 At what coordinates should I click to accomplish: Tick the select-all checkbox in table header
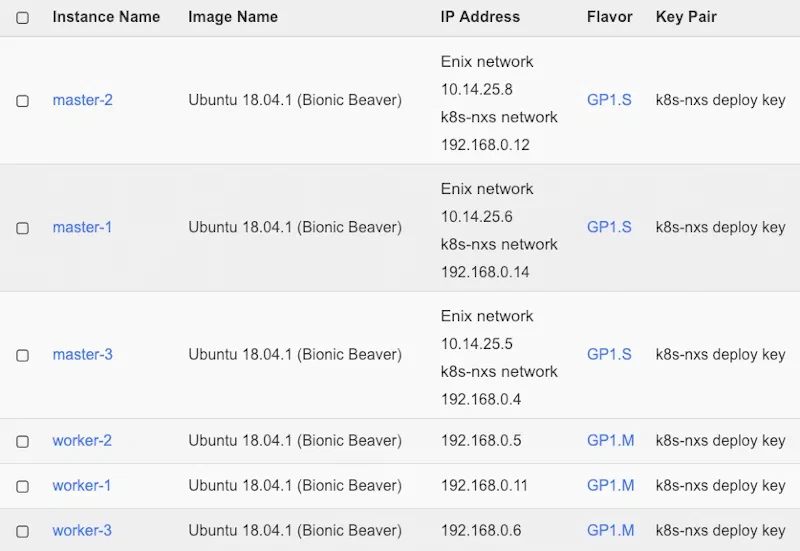click(22, 18)
